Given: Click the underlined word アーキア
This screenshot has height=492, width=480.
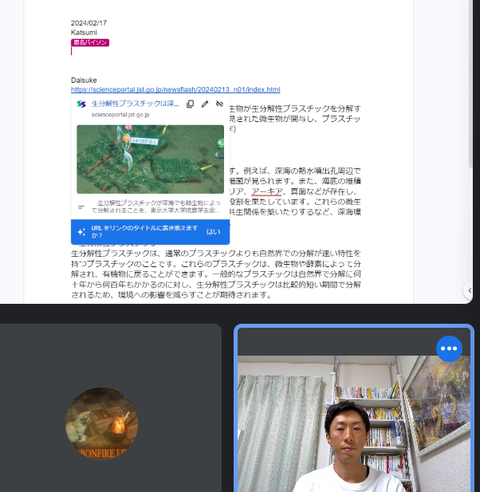Looking at the screenshot, I should tap(267, 191).
